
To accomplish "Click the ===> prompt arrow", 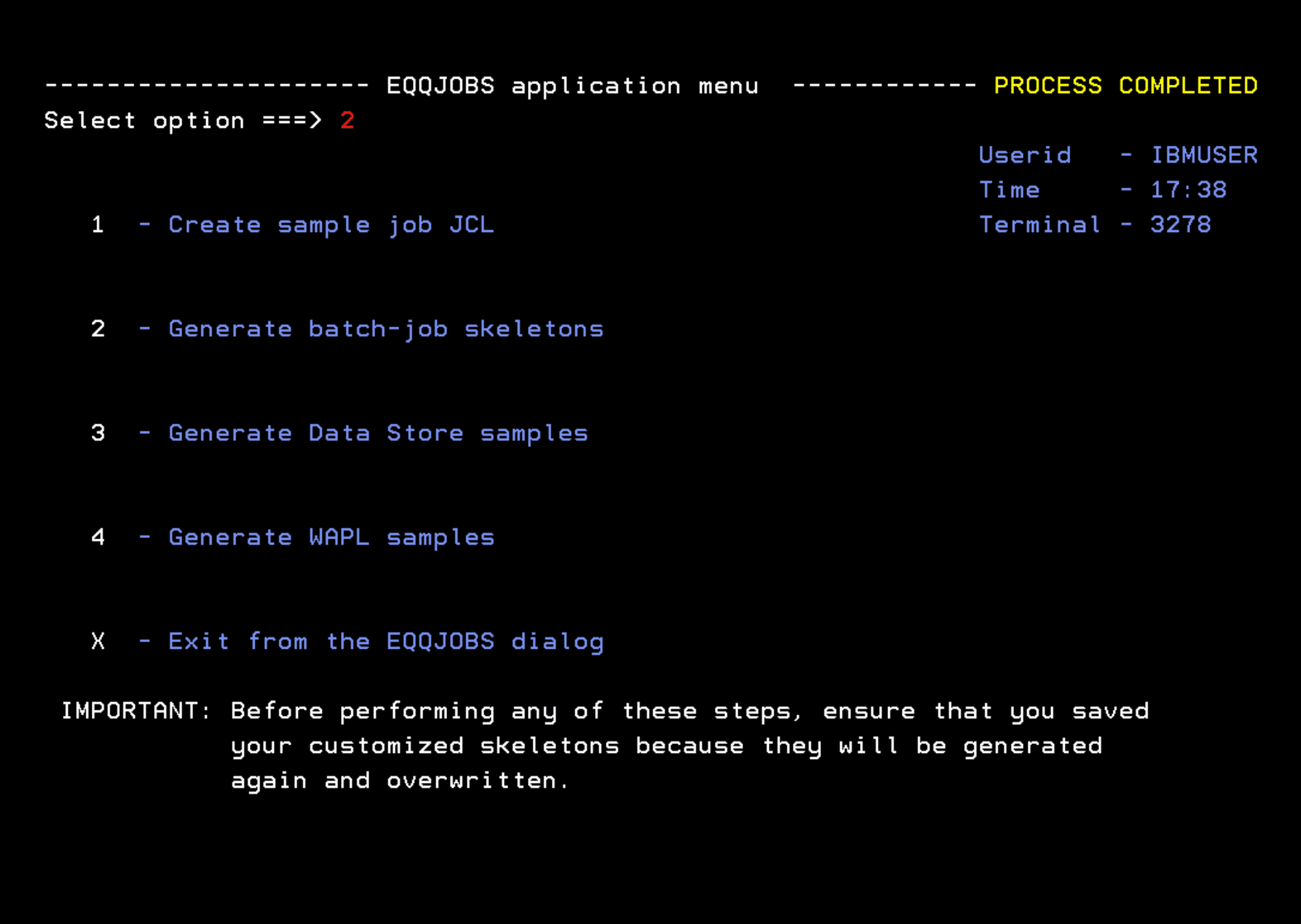I will 293,120.
